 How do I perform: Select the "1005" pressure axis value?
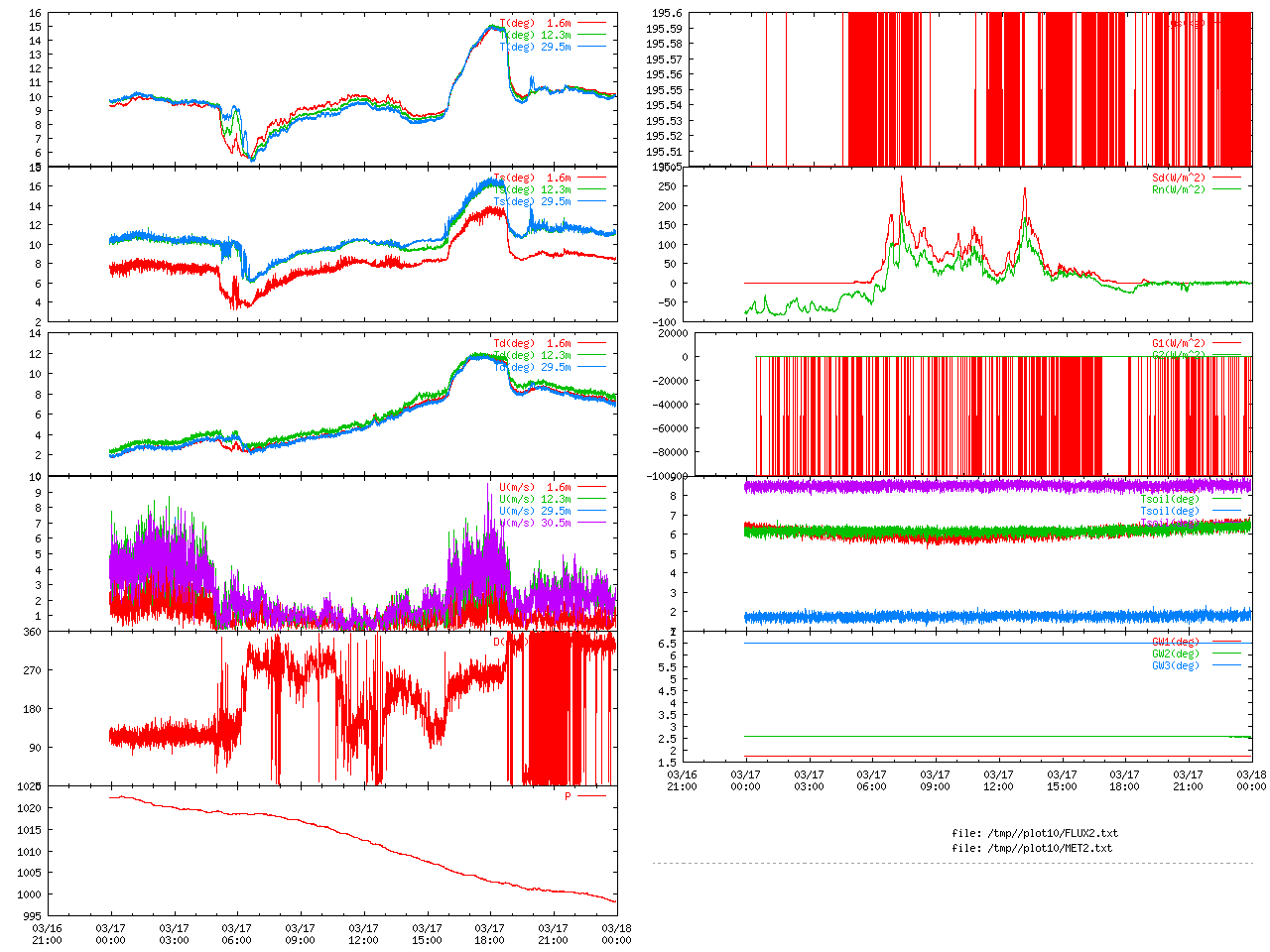tap(29, 874)
